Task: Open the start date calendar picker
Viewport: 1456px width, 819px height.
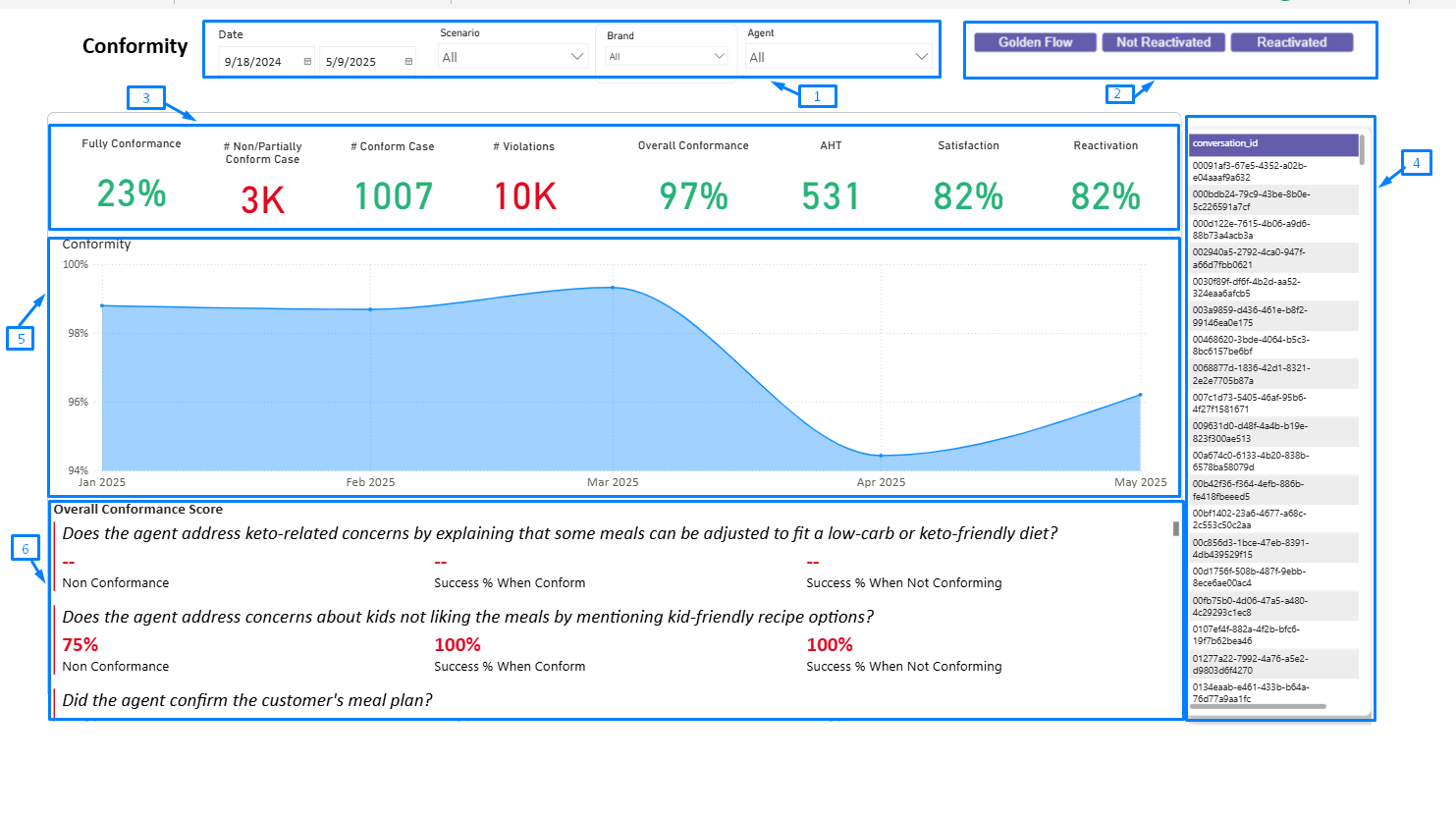Action: [x=305, y=60]
